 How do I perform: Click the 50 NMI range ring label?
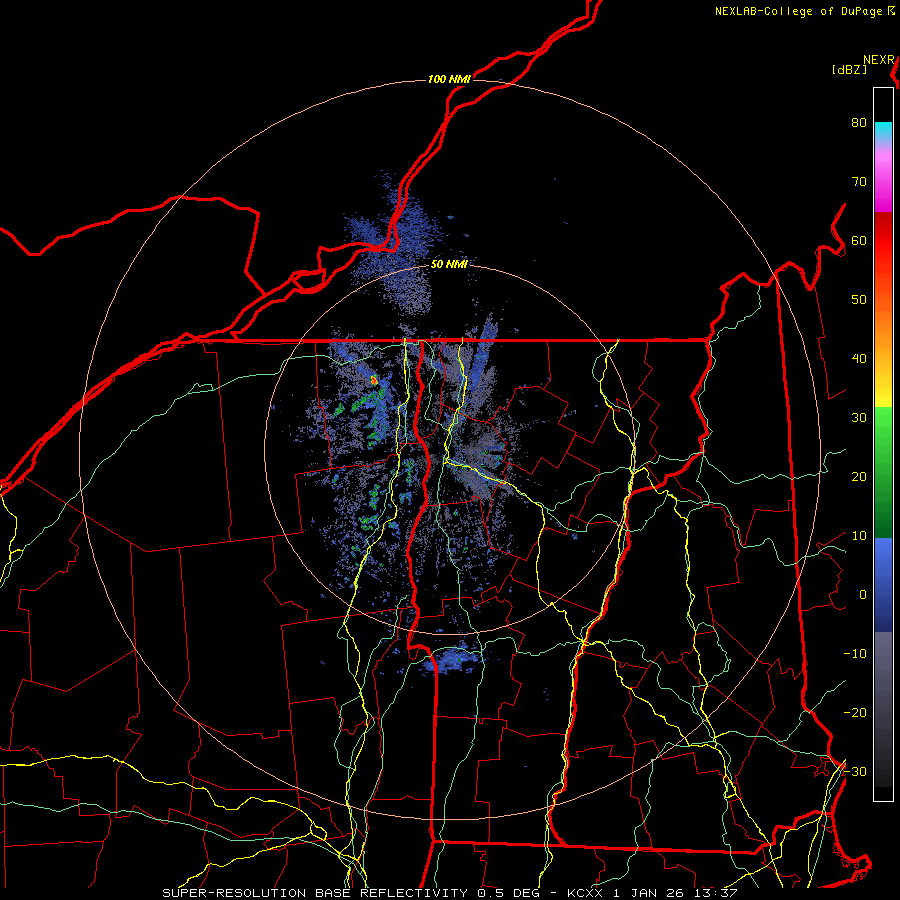449,264
